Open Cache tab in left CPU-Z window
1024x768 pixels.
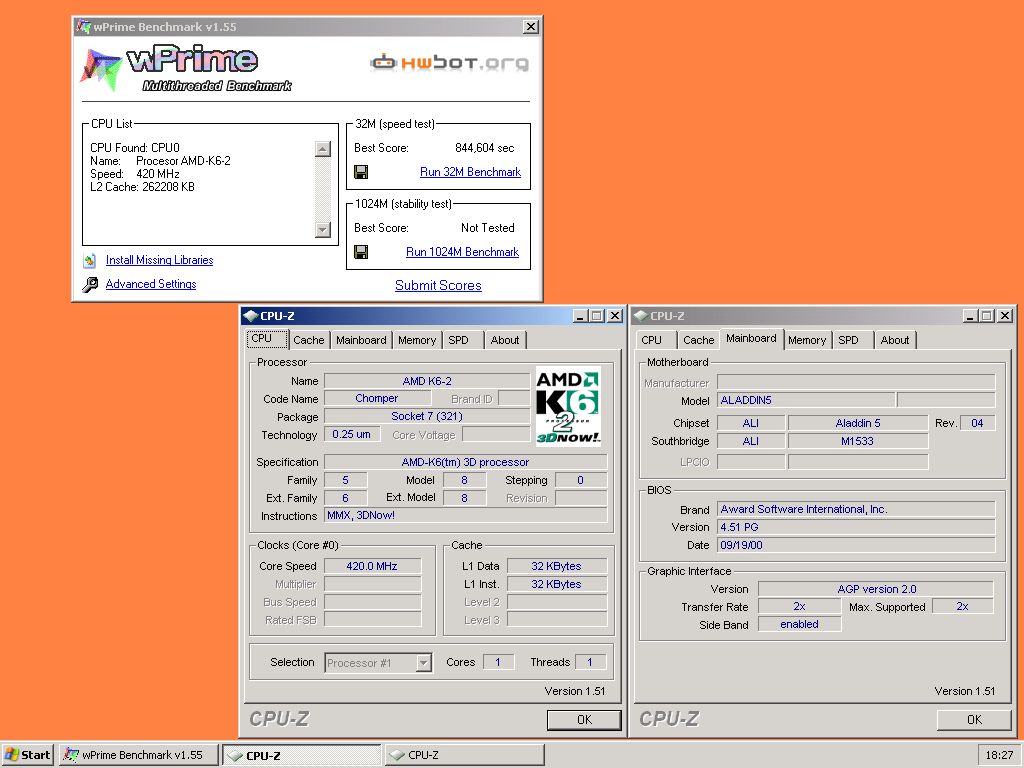[x=308, y=340]
